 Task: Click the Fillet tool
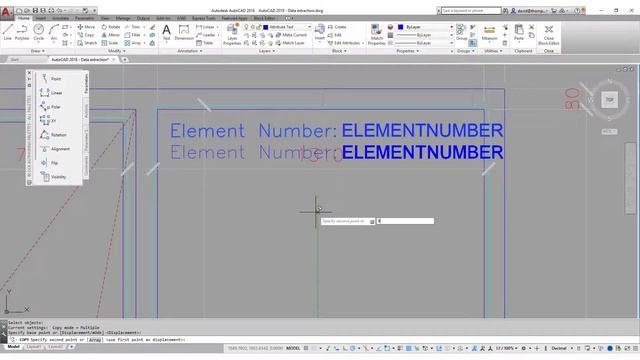tap(133, 35)
